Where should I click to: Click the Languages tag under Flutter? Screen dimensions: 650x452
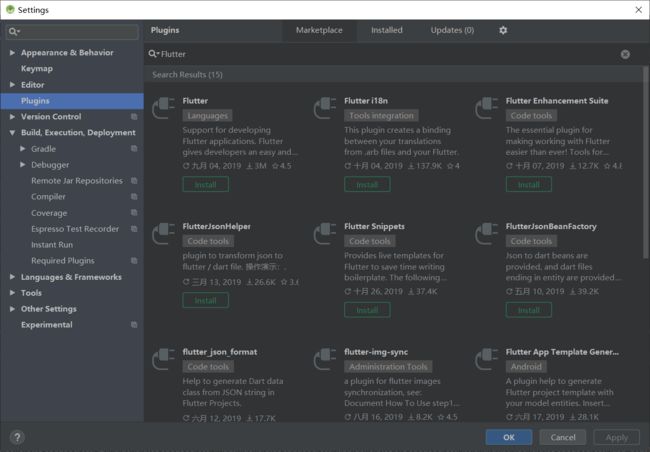[x=207, y=116]
